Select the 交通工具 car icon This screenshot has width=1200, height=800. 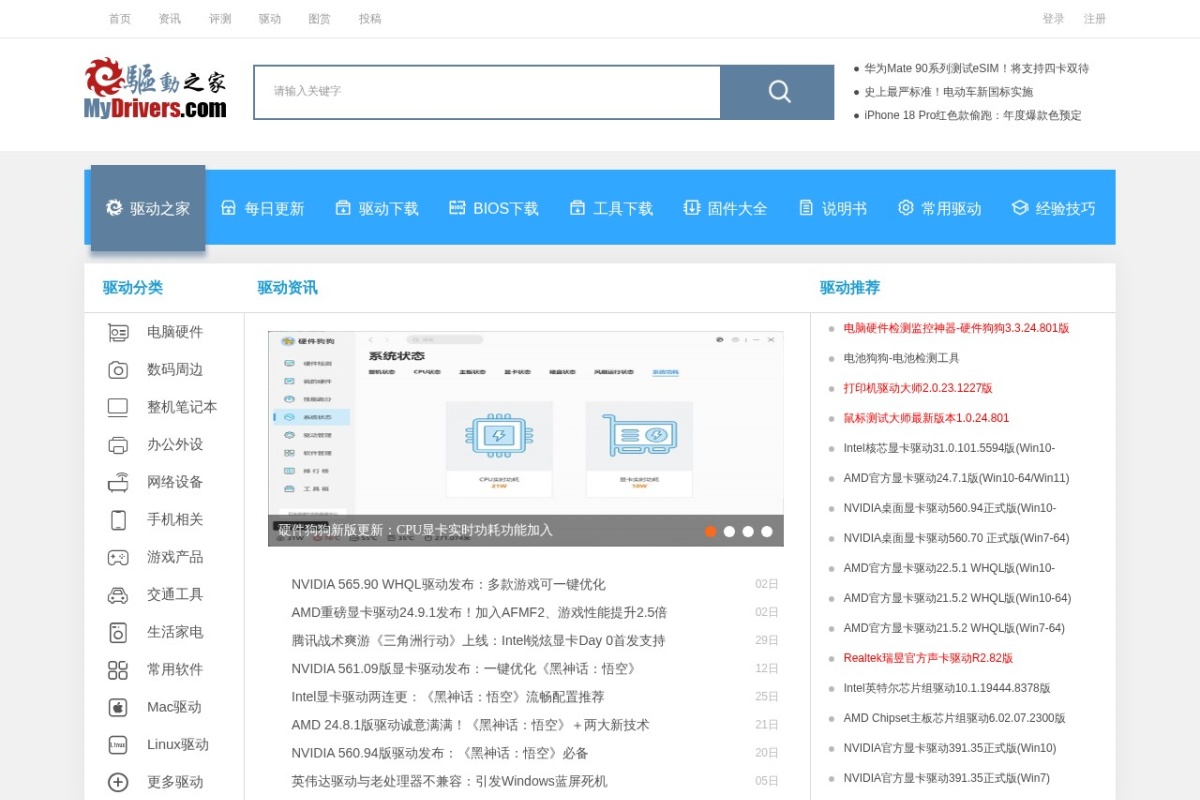pos(118,595)
